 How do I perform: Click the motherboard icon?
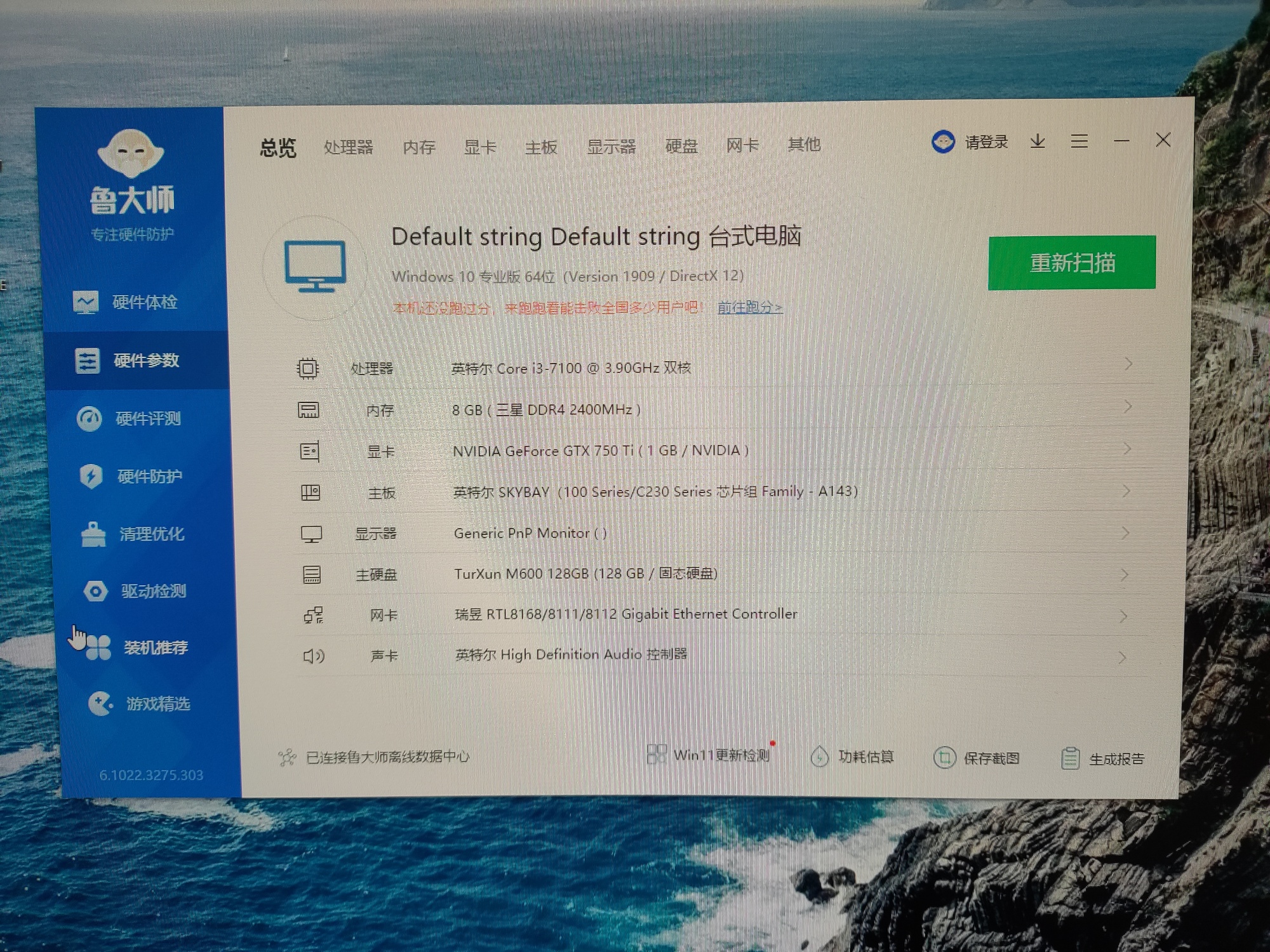311,493
